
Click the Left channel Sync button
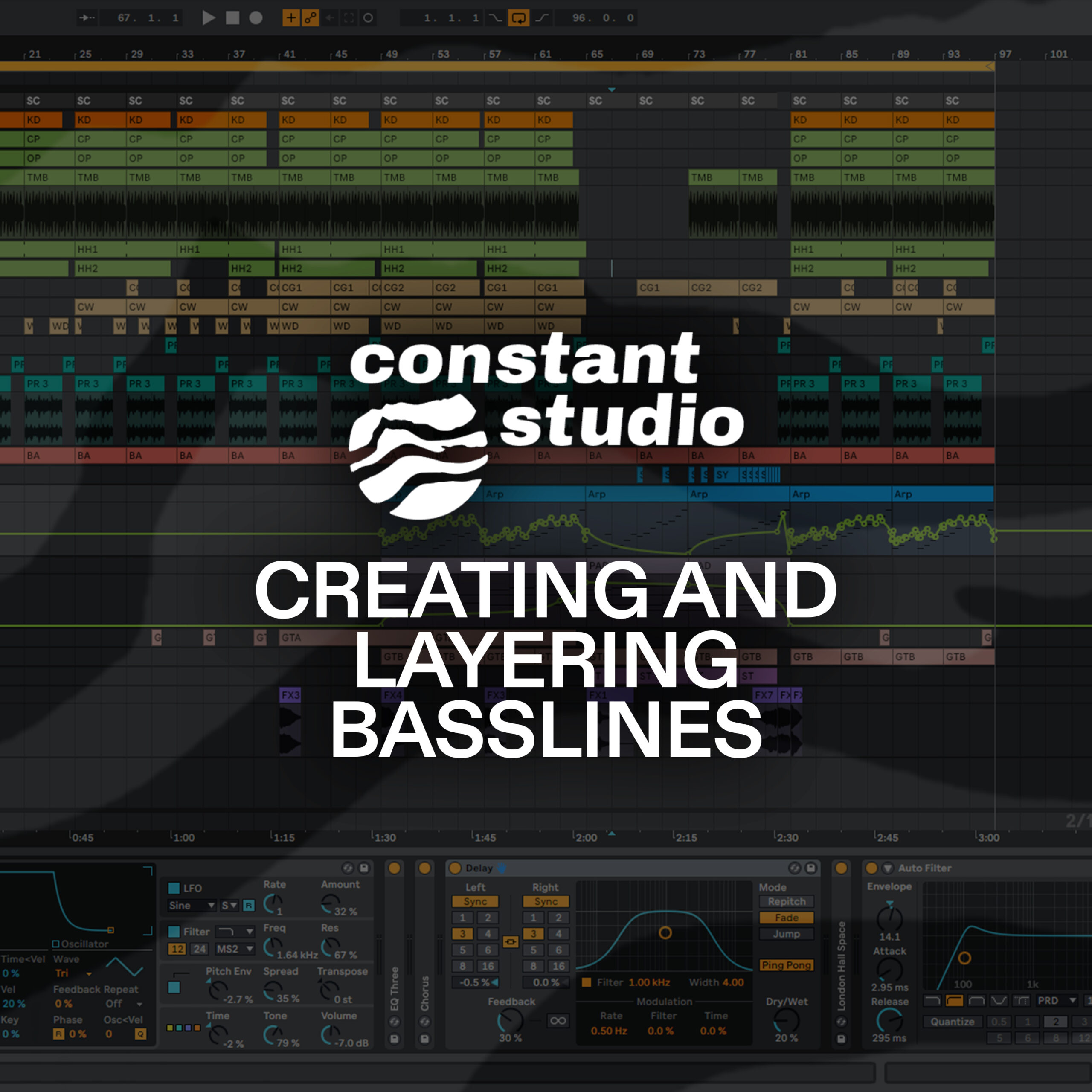tap(475, 902)
